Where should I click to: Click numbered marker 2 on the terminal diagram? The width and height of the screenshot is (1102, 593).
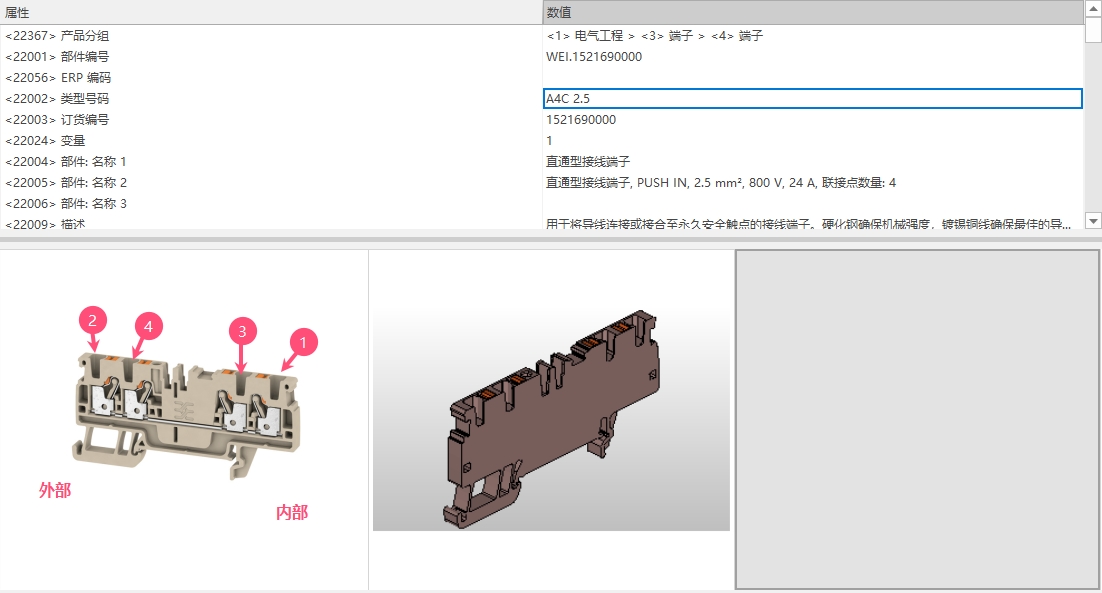tap(93, 320)
